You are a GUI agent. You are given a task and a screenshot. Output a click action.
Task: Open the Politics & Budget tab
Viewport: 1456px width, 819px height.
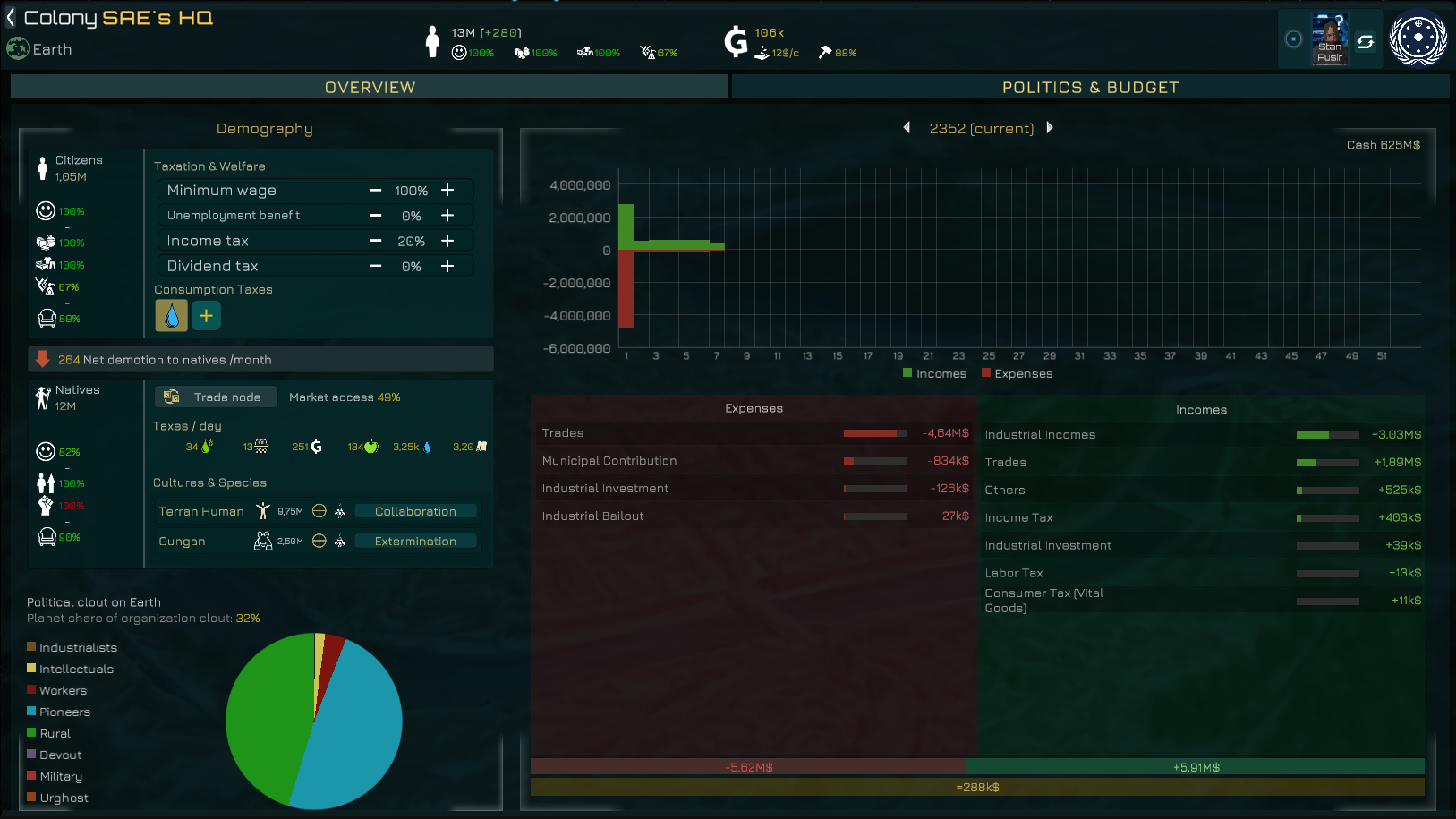1091,87
